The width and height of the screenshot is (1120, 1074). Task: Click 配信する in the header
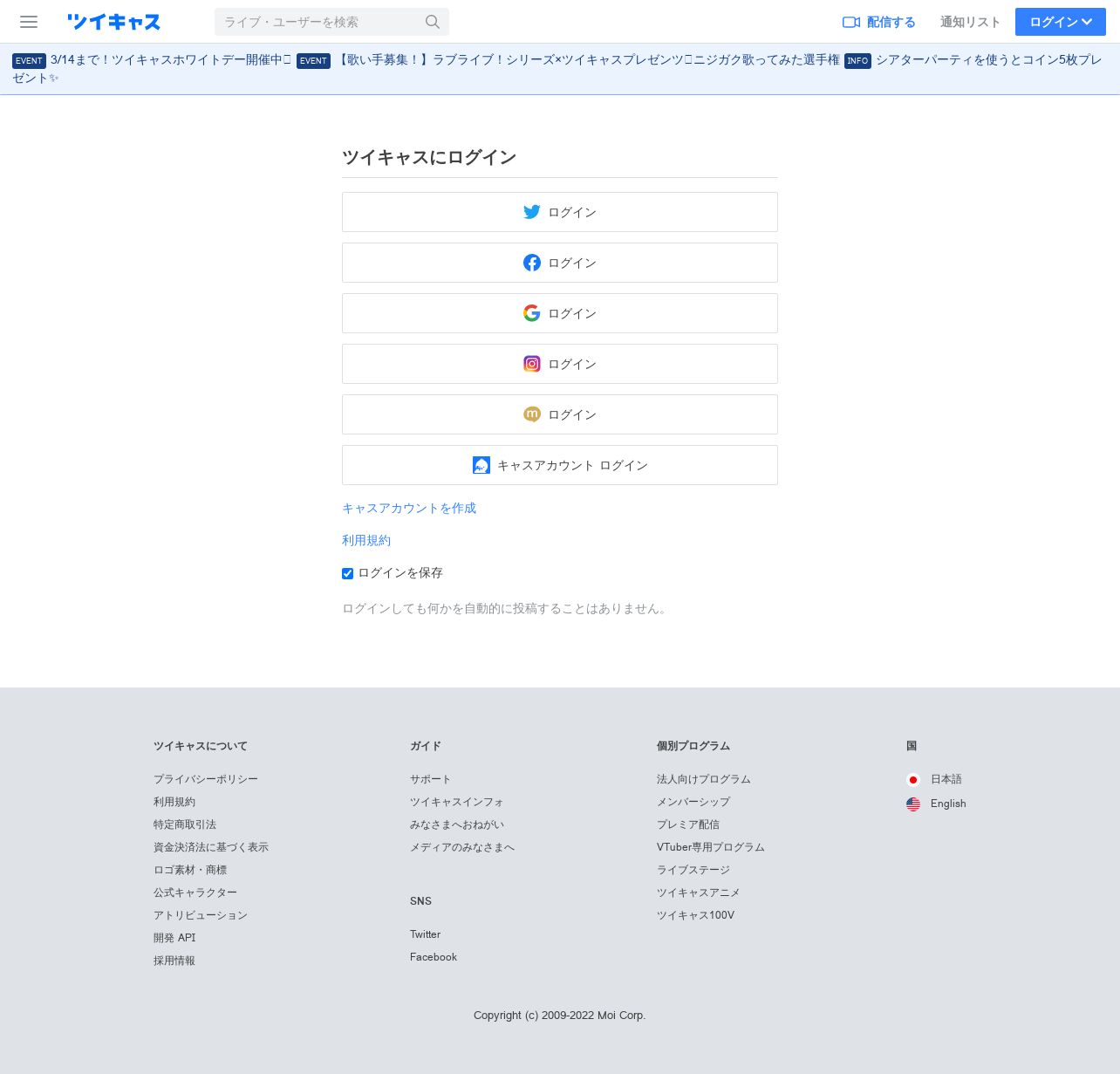[x=891, y=22]
